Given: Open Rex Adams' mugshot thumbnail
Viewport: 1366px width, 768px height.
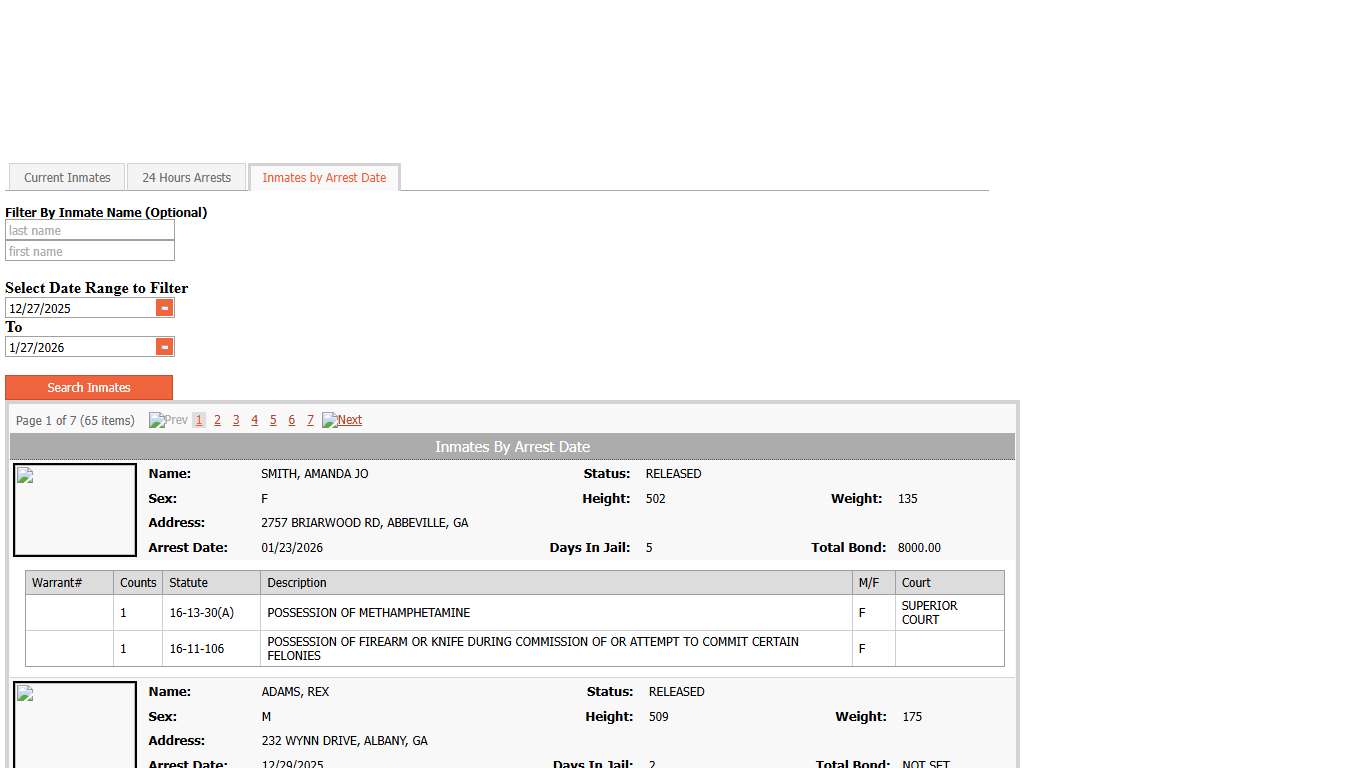Looking at the screenshot, I should pyautogui.click(x=75, y=725).
